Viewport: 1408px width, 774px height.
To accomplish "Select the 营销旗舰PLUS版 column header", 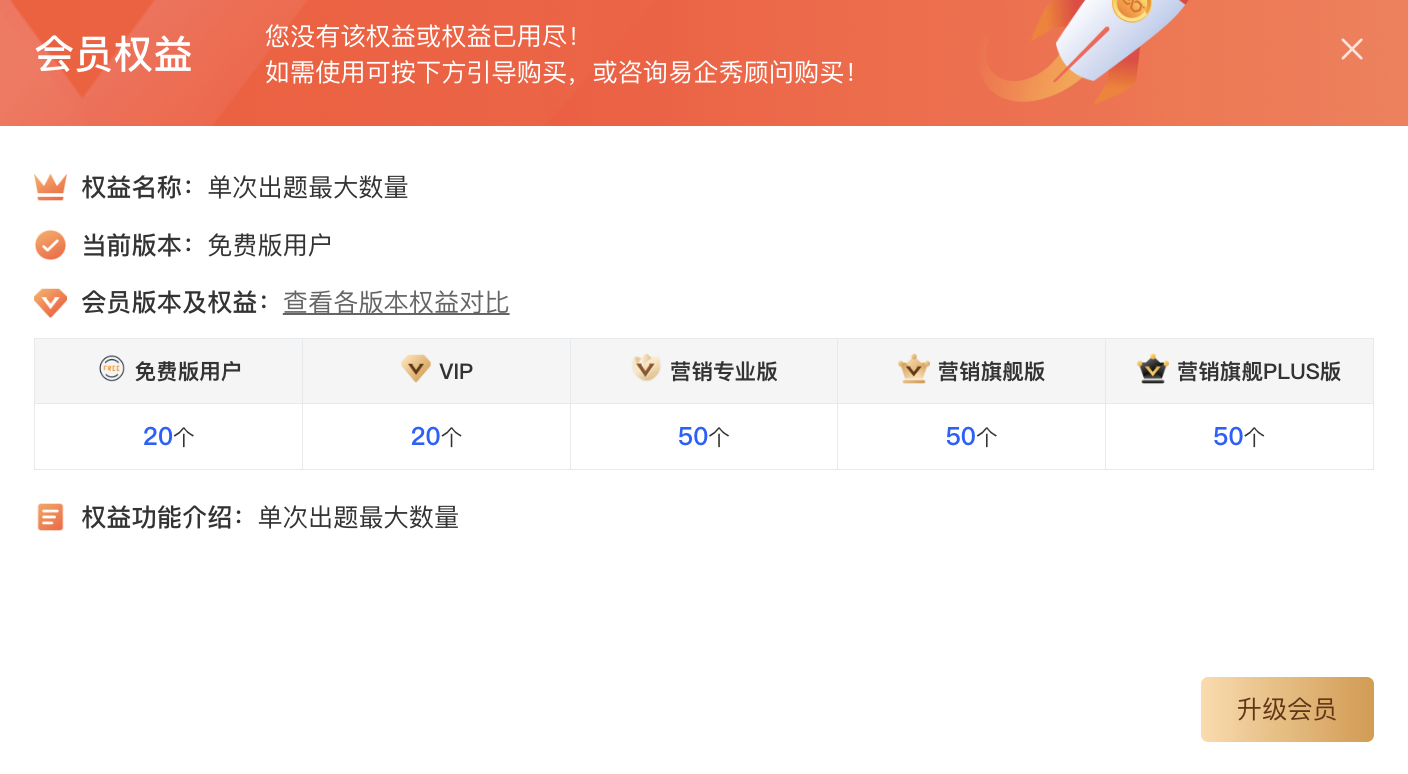I will tap(1239, 371).
